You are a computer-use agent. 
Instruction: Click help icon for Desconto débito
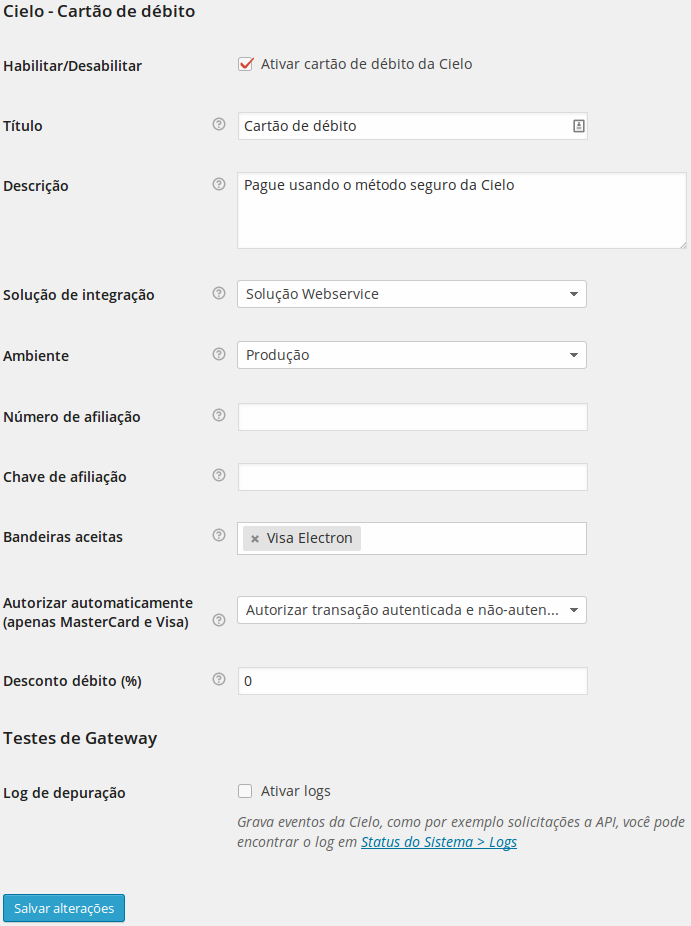[x=219, y=679]
